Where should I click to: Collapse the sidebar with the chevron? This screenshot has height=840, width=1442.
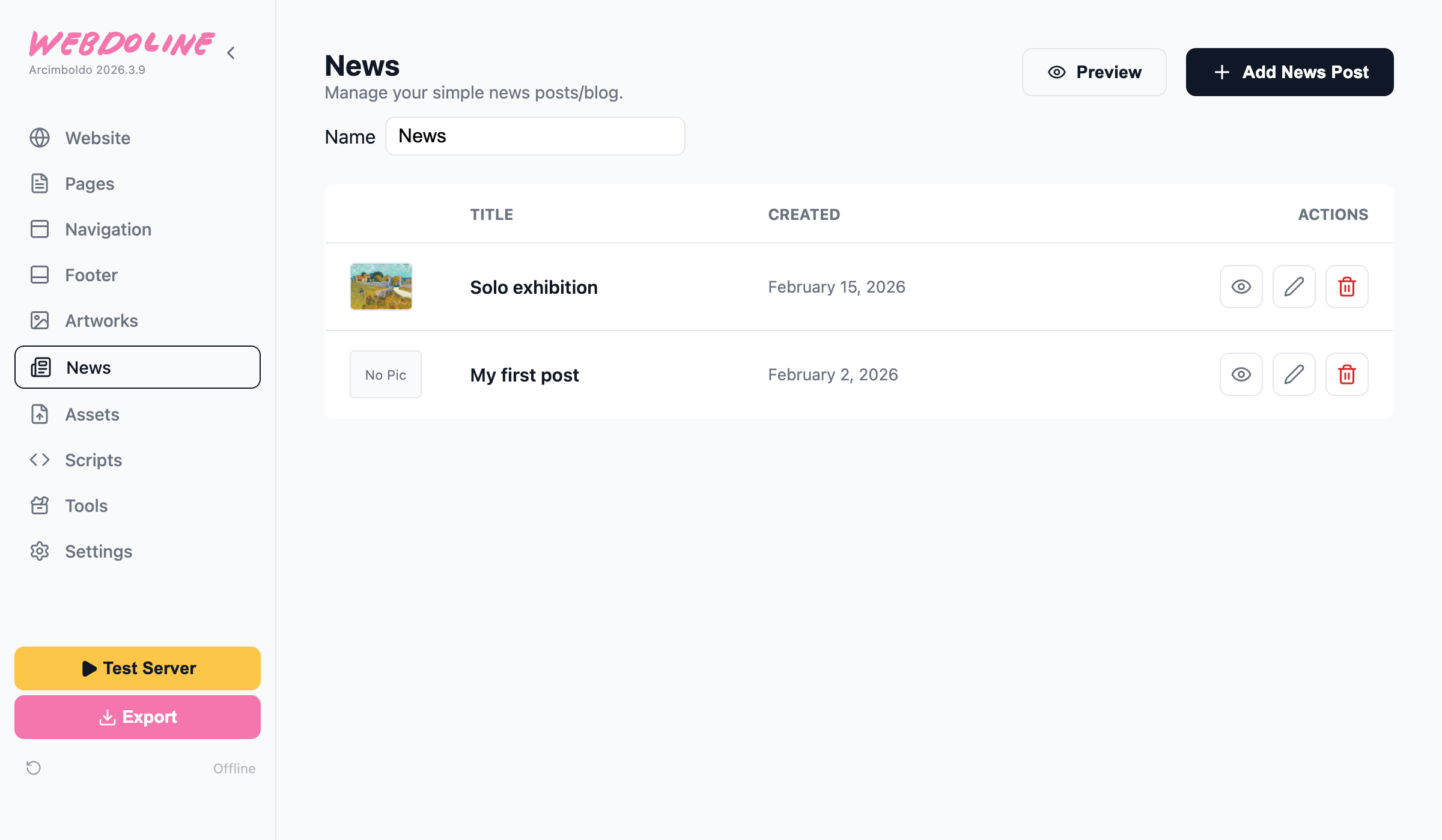[x=231, y=52]
